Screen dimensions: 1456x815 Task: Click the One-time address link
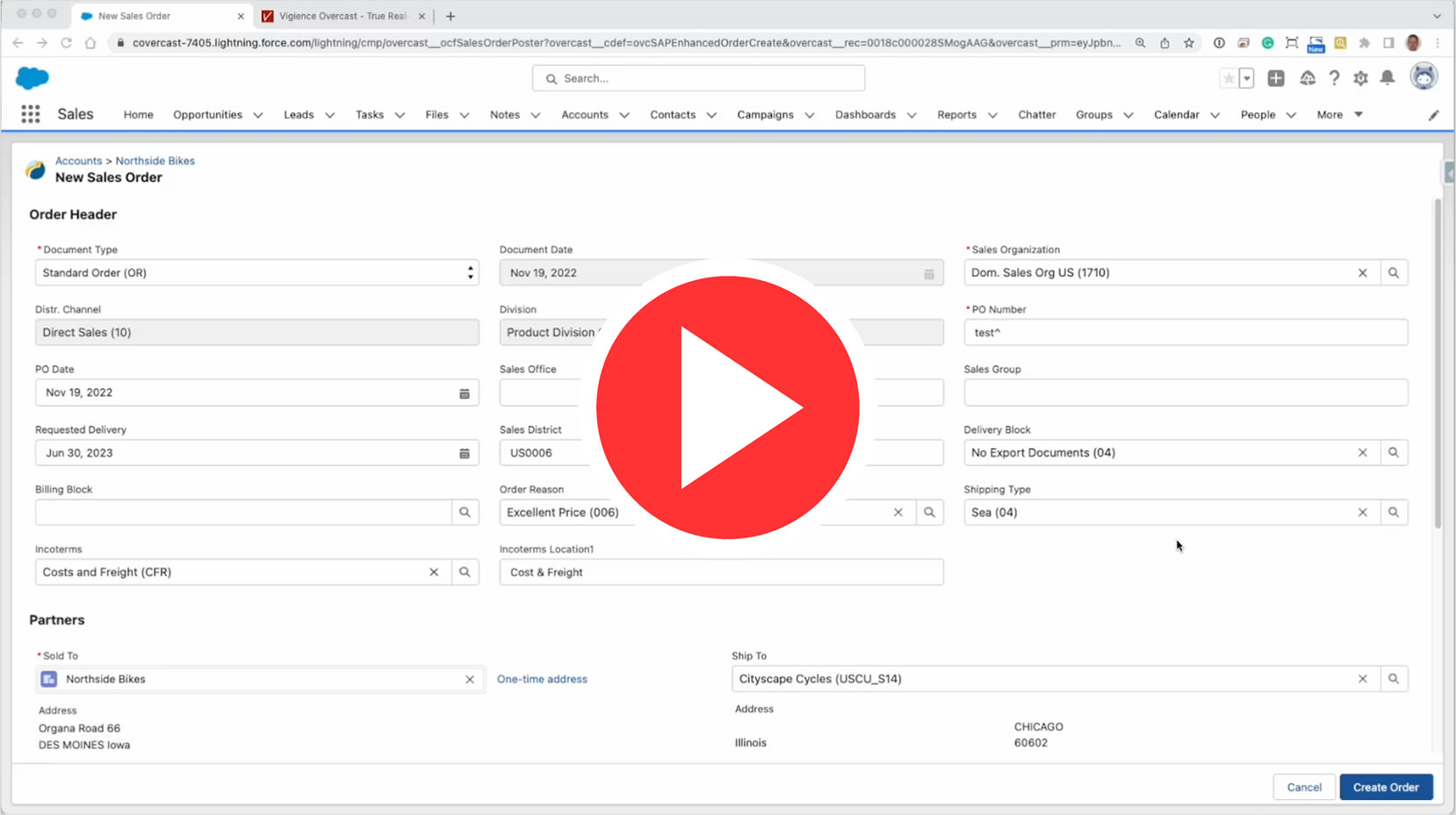[x=542, y=680]
